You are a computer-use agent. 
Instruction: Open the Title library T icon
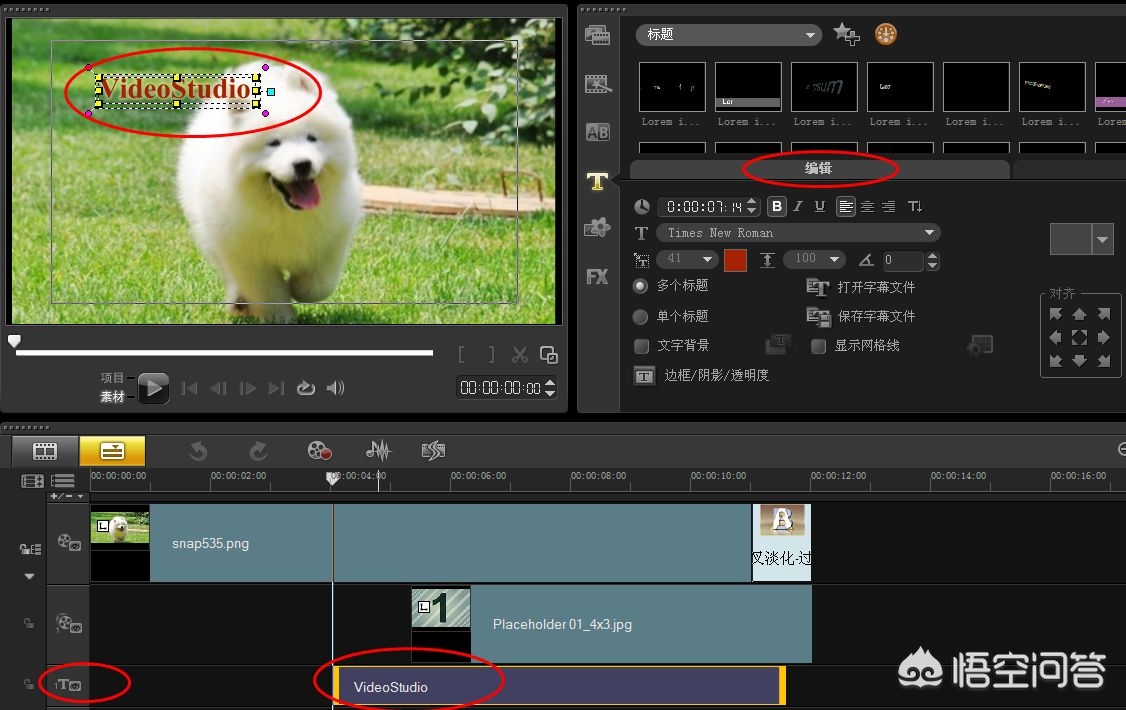tap(597, 181)
